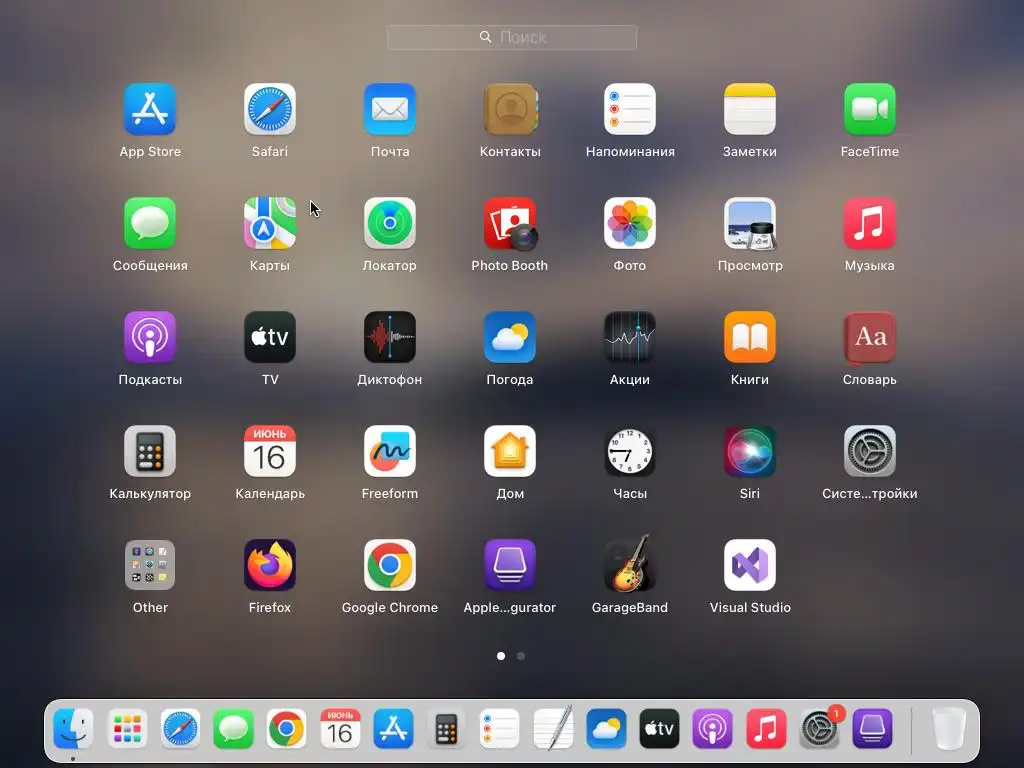
Task: Launch Firefox
Action: point(270,565)
